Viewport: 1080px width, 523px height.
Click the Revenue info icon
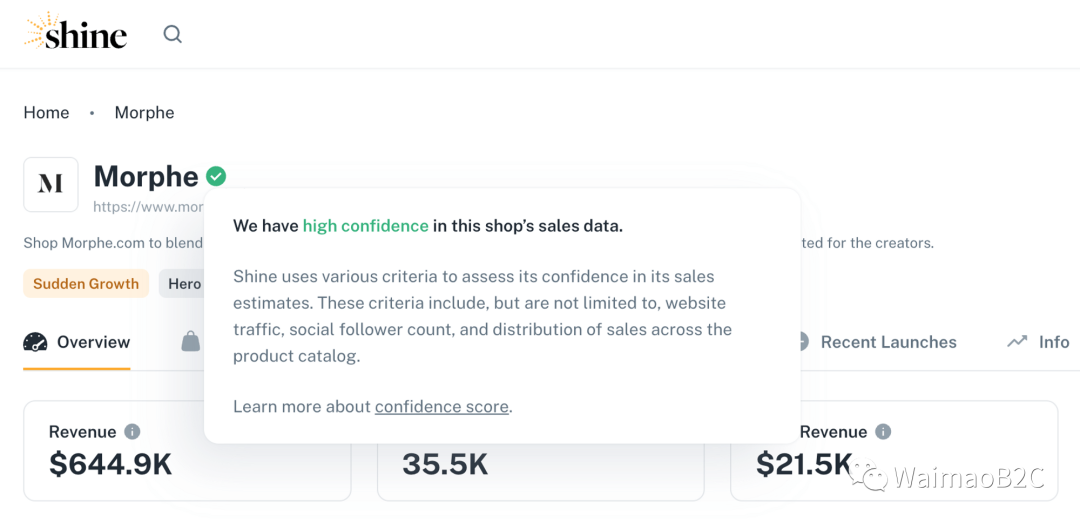[x=132, y=431]
